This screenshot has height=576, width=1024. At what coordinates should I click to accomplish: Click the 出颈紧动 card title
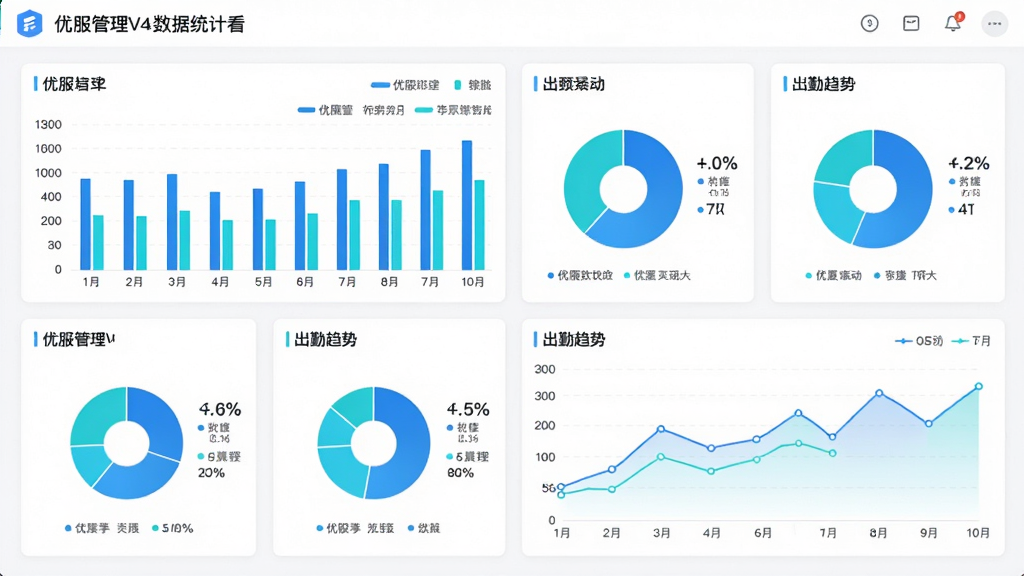point(573,84)
